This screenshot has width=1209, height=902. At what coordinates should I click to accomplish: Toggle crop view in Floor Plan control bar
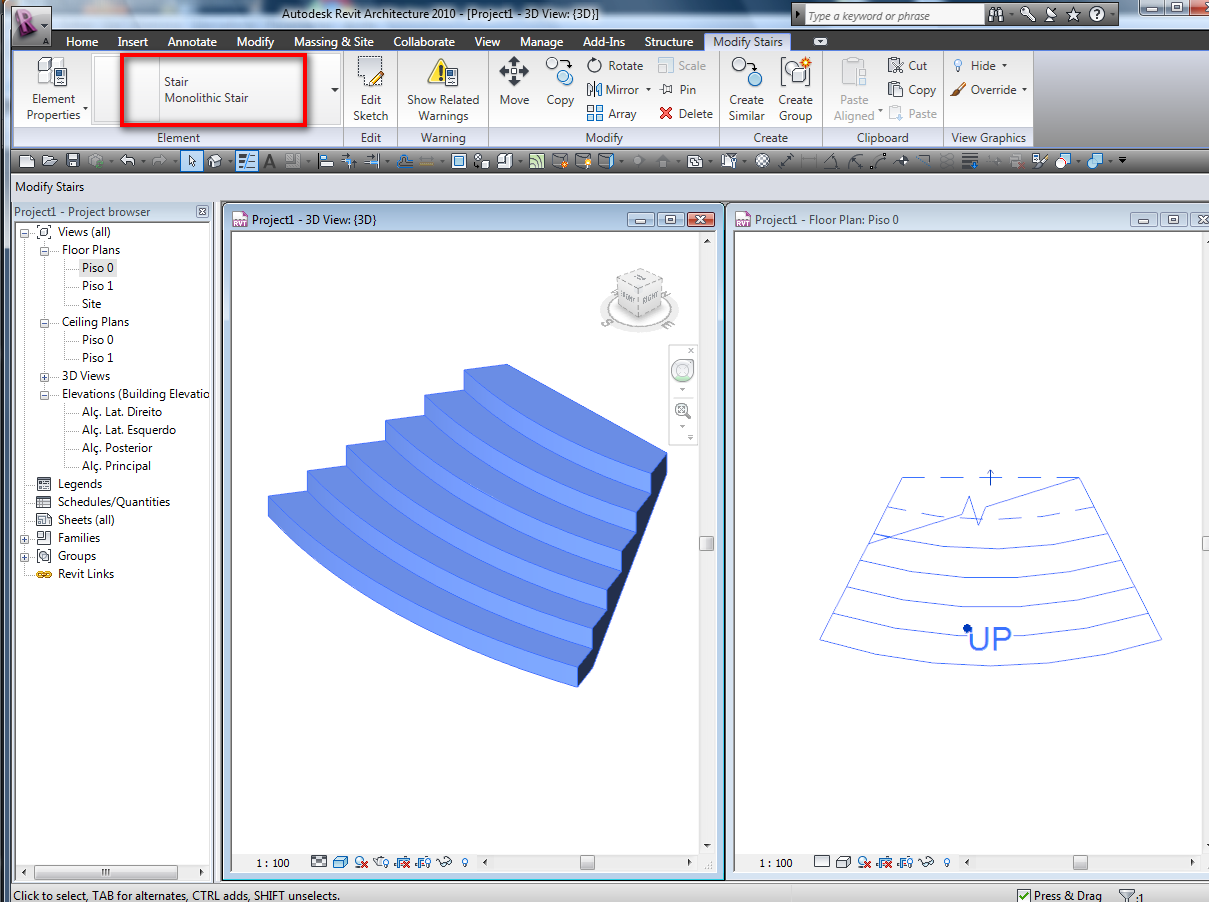885,862
